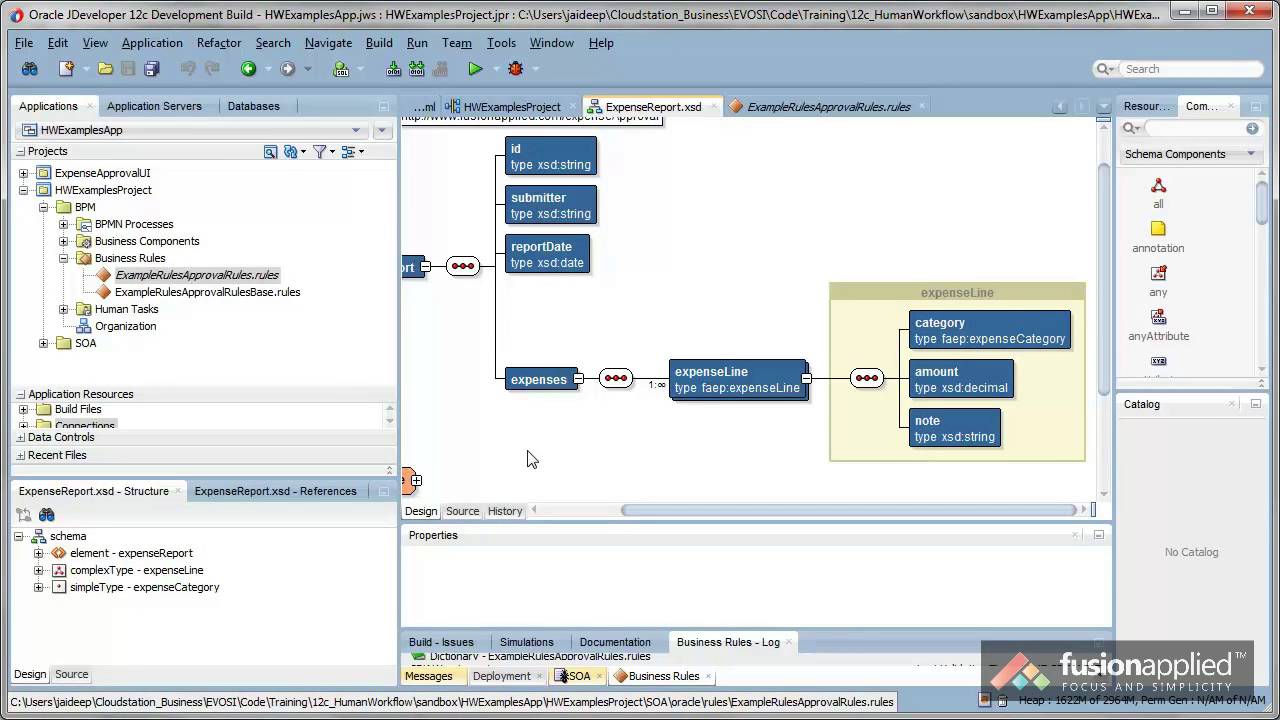Click the gray Forward navigation arrow

tap(288, 69)
